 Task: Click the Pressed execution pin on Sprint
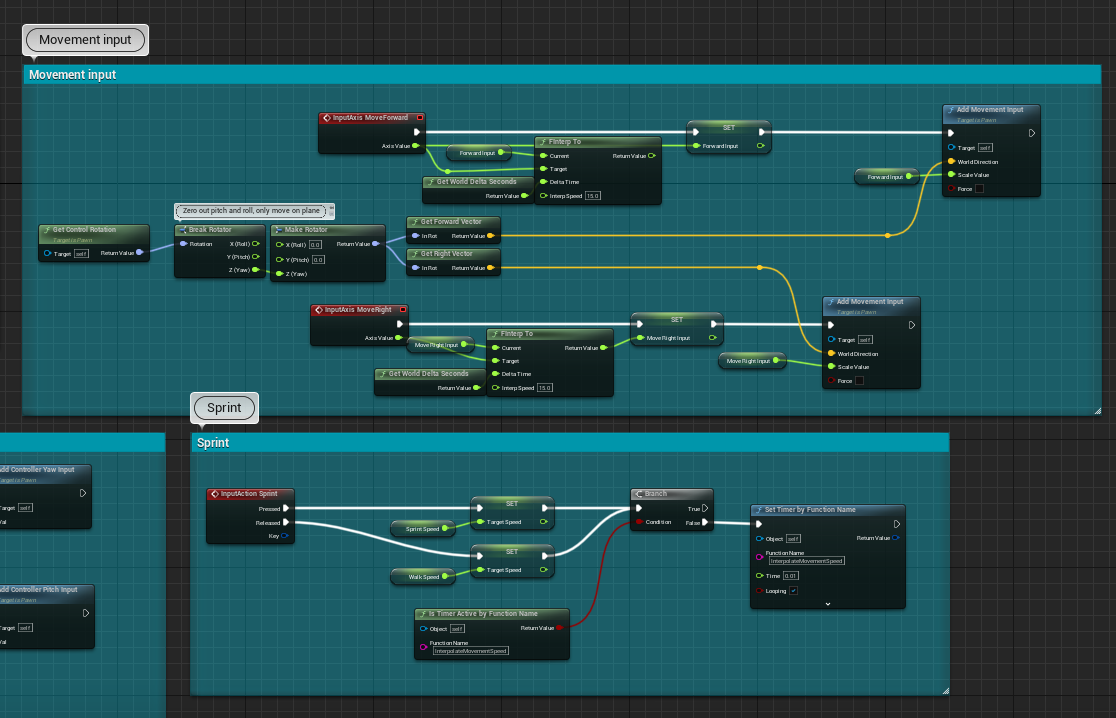[285, 509]
